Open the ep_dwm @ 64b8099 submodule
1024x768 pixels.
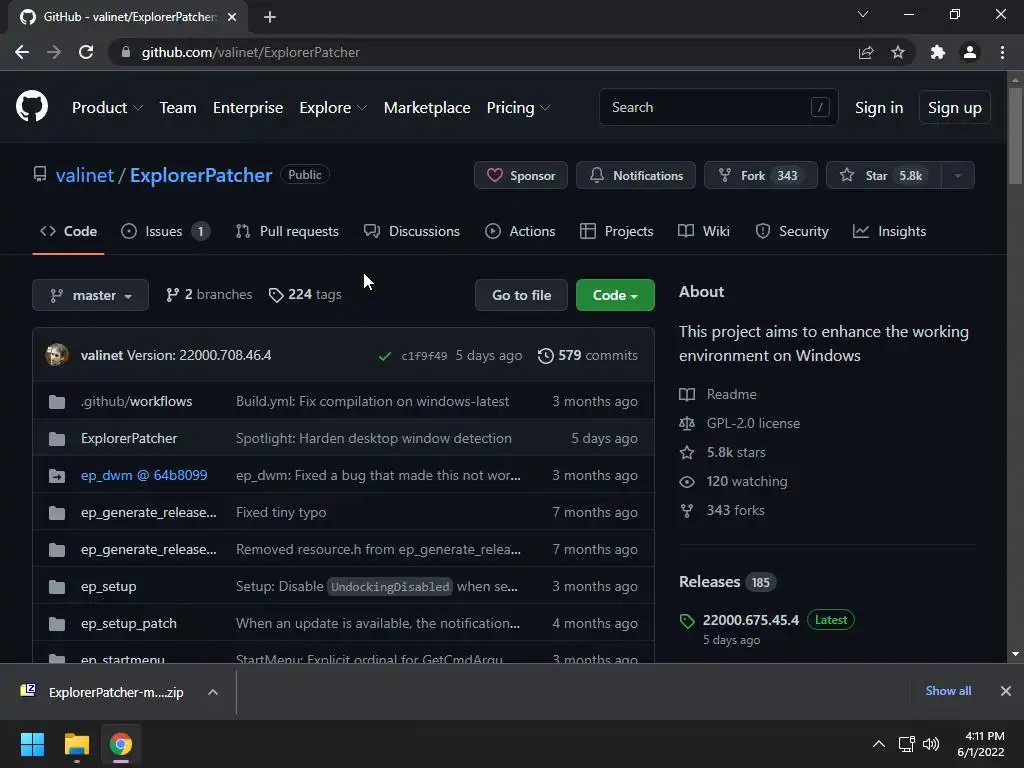144,475
